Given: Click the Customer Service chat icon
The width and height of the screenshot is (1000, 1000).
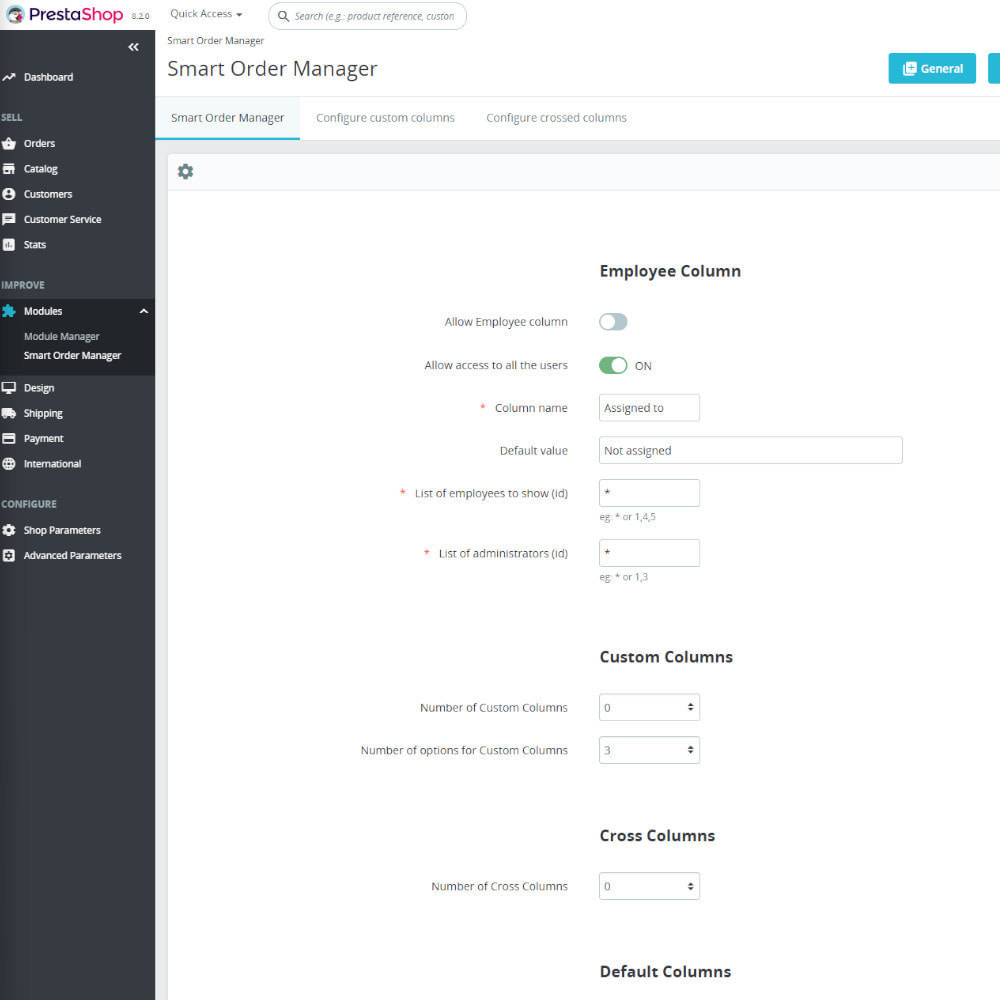Looking at the screenshot, I should [x=9, y=219].
